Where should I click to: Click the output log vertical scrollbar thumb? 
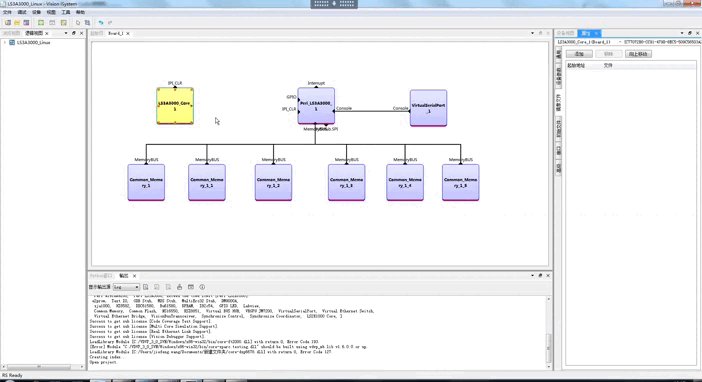coord(549,348)
